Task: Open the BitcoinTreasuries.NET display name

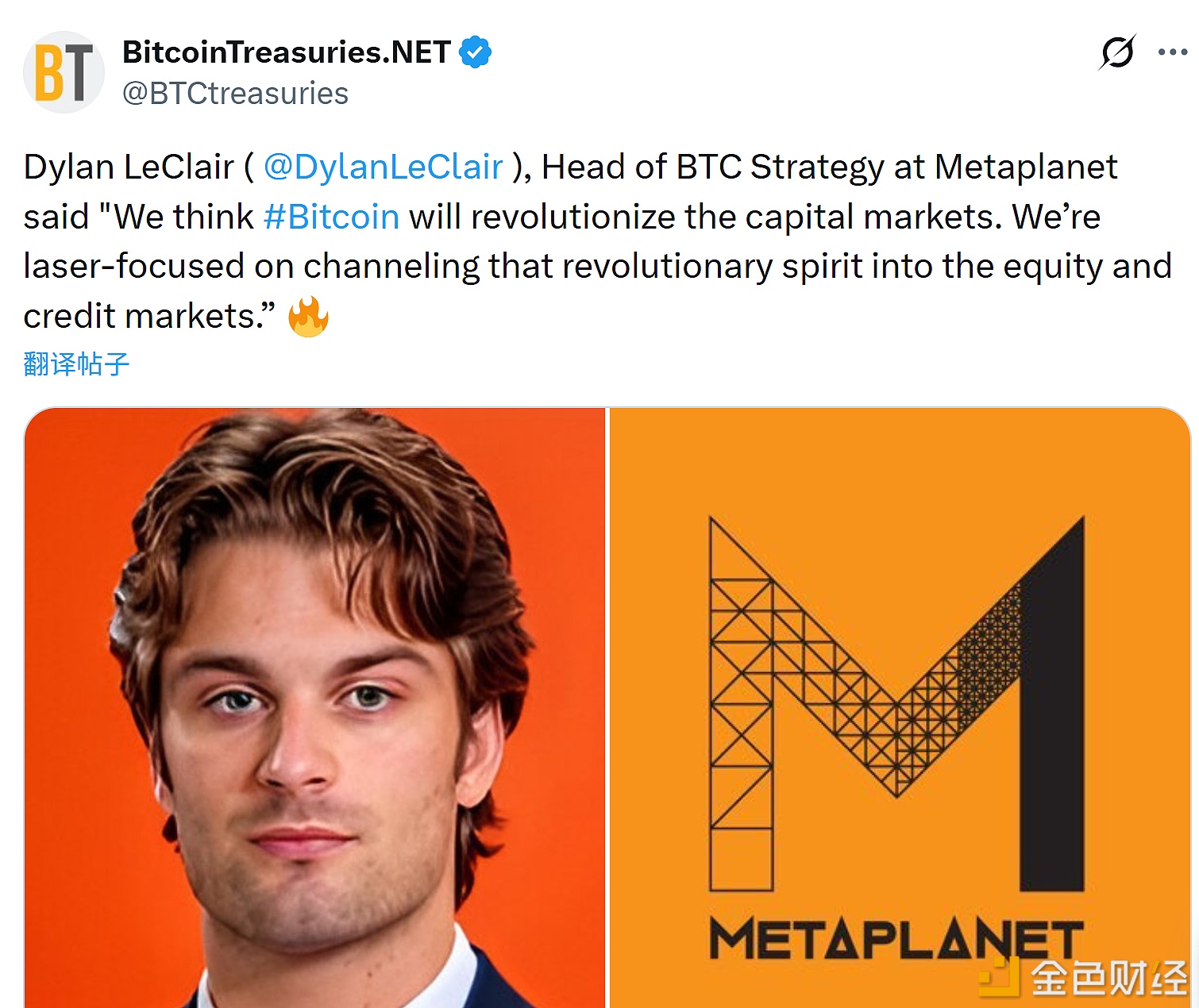Action: click(x=287, y=52)
